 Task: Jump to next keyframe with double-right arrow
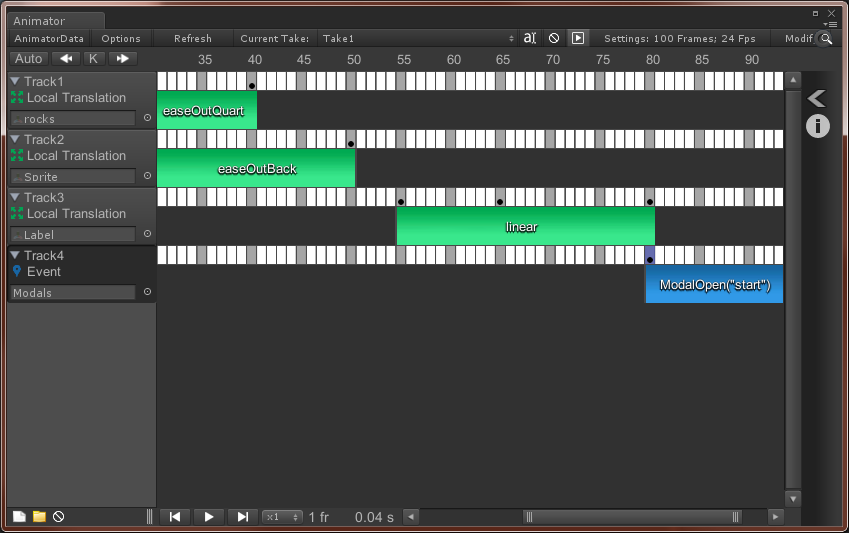tap(122, 58)
